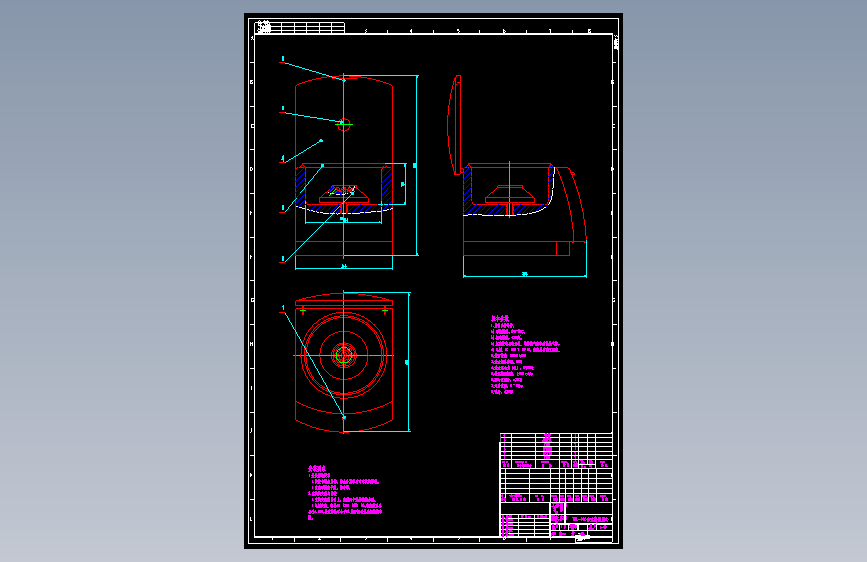The width and height of the screenshot is (867, 562).
Task: Select the top plan view with concentric circles
Action: (x=344, y=362)
